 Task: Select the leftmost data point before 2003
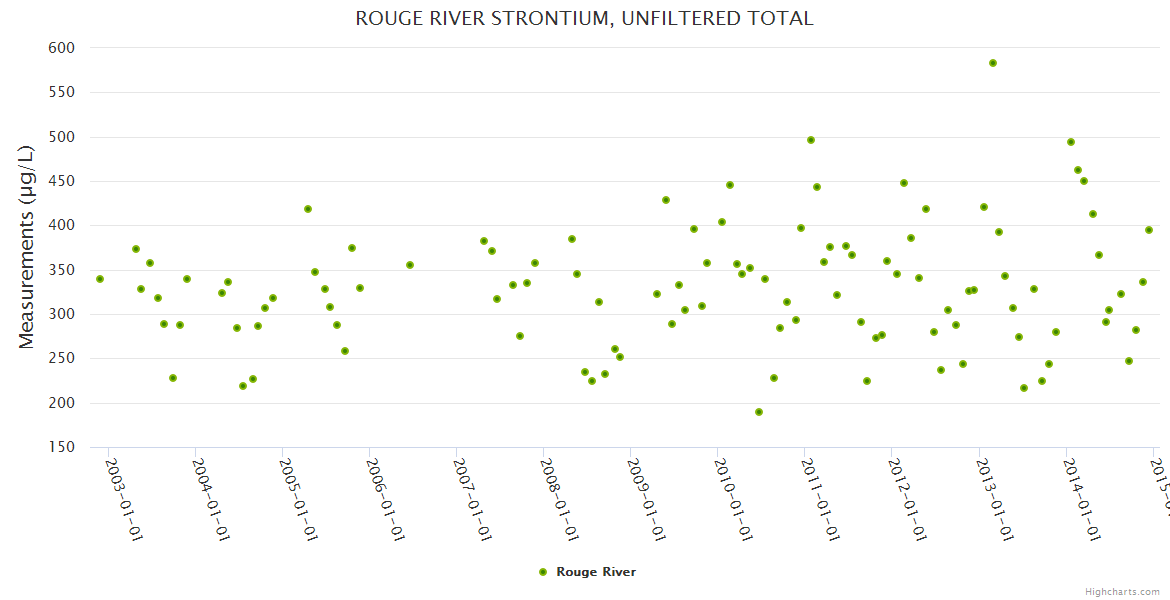pos(100,279)
